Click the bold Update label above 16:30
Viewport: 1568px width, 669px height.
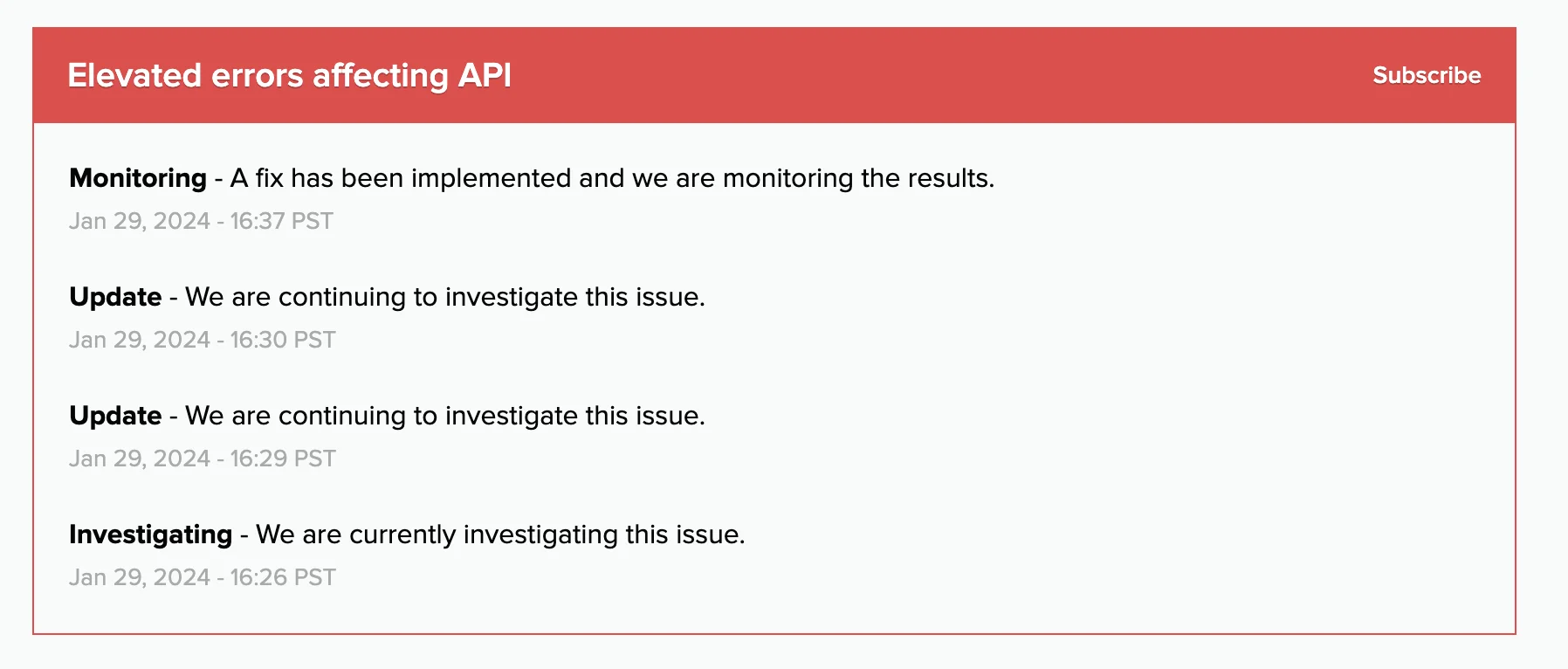(115, 297)
